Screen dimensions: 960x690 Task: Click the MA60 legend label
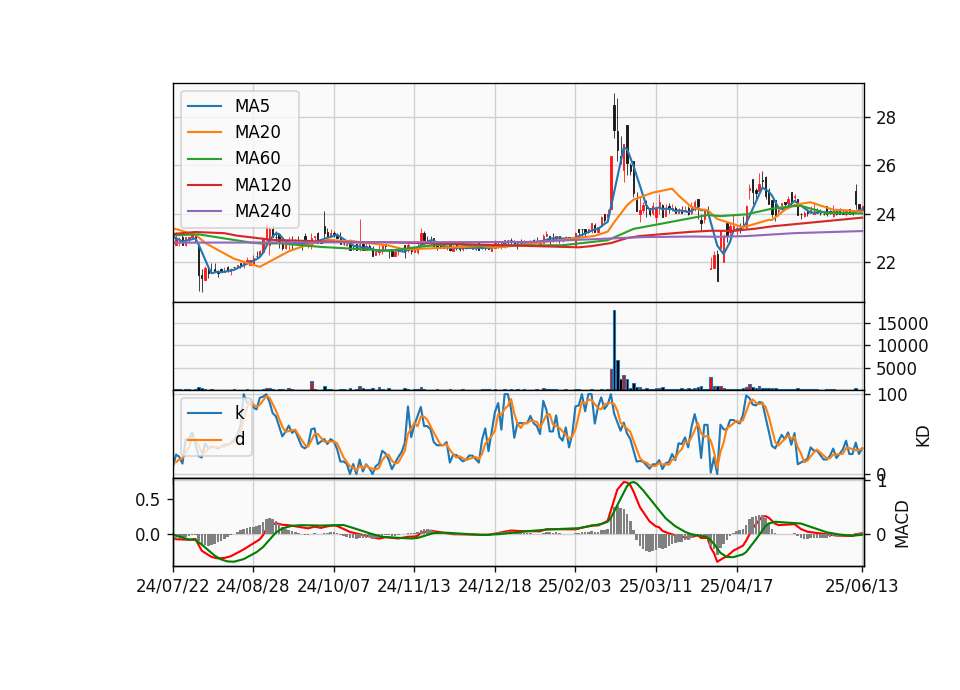point(257,158)
